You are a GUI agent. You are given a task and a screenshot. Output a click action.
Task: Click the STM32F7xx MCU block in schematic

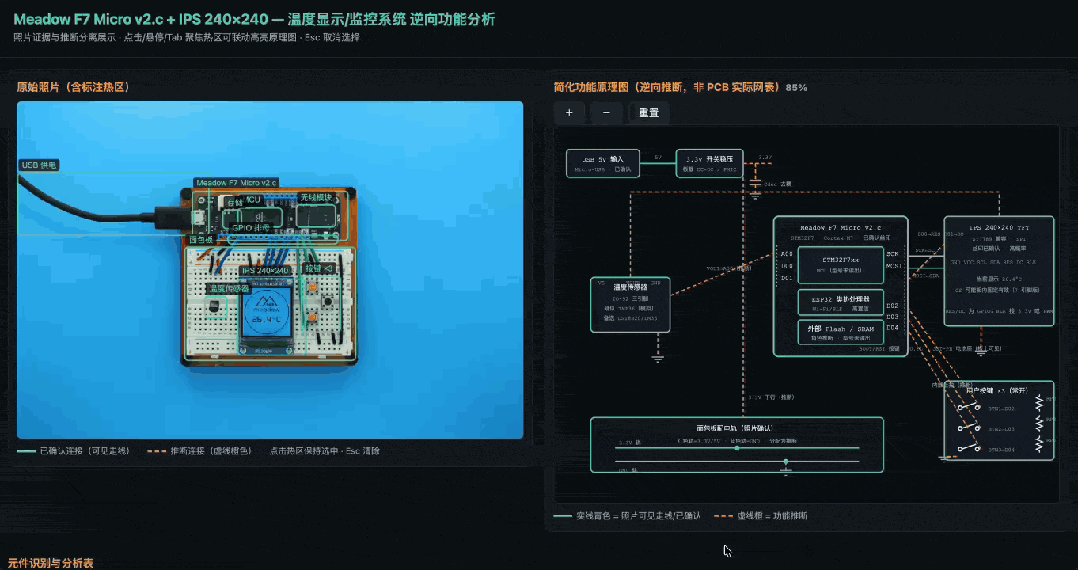click(x=839, y=265)
